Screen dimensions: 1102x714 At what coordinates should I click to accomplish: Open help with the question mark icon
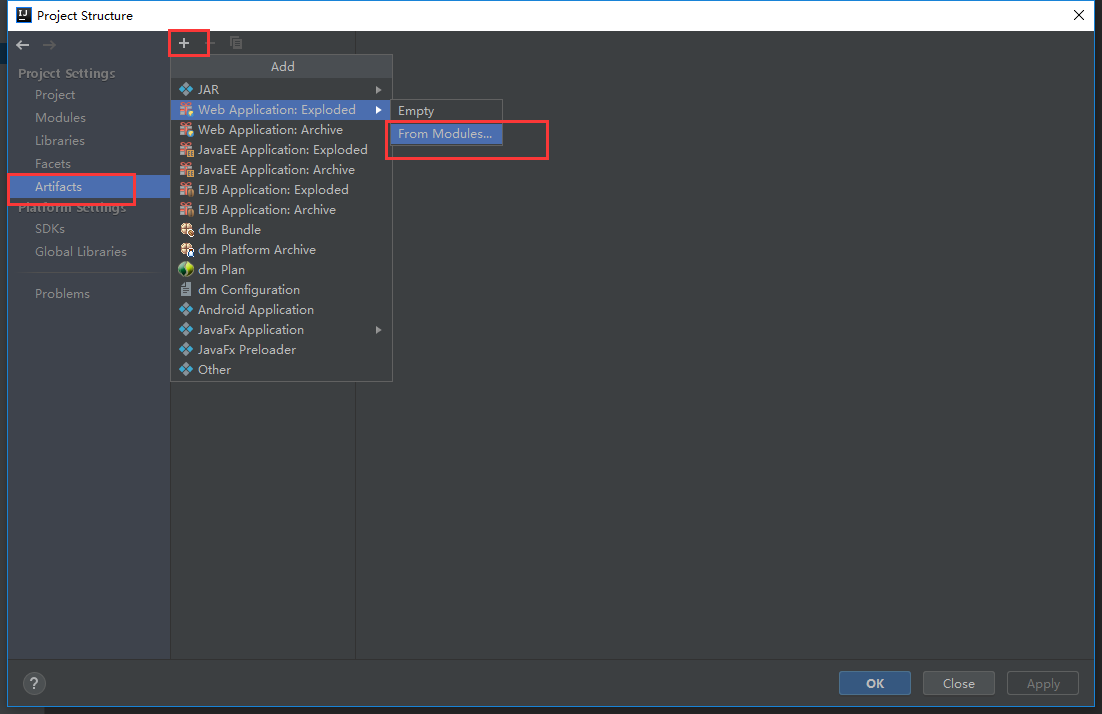coord(34,683)
